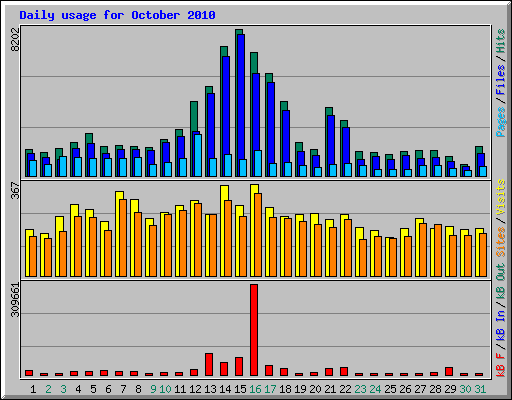
Task: Click the 'Sites' legend label
Action: (x=501, y=242)
